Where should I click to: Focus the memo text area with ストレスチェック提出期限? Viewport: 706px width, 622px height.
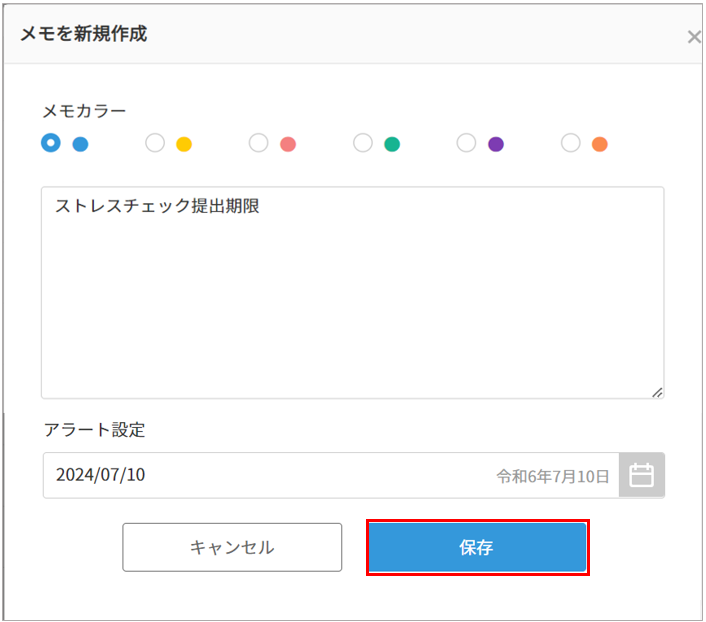pyautogui.click(x=353, y=293)
